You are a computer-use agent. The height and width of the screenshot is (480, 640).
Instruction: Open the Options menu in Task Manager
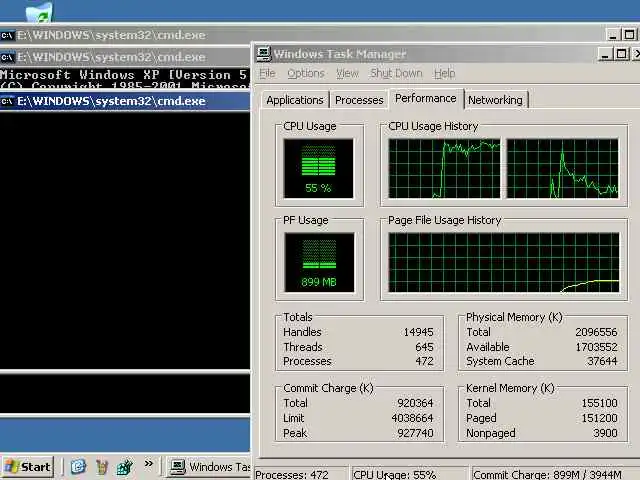pos(306,73)
